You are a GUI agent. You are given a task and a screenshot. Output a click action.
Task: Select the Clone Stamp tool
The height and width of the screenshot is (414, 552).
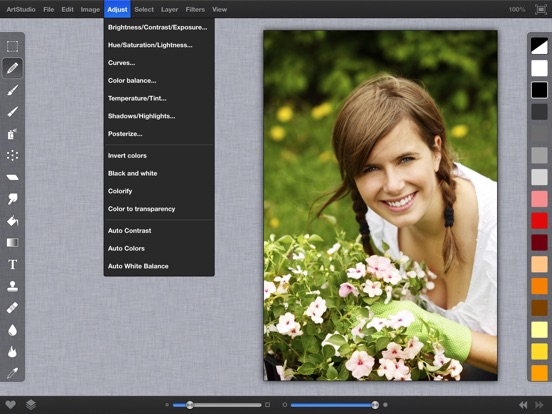coord(12,286)
